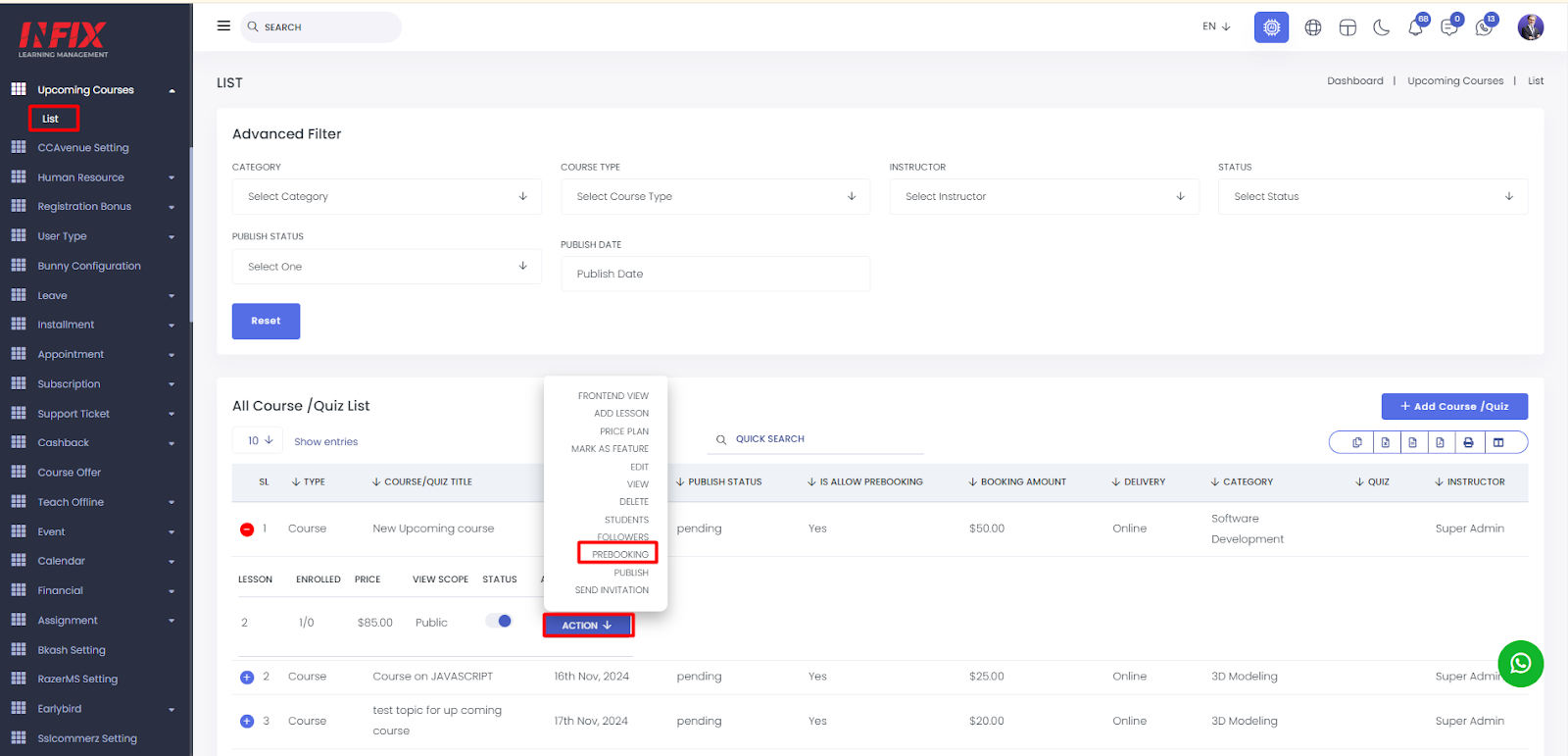The image size is (1568, 756).
Task: Expand row 3 test topic plus icon
Action: pos(247,722)
